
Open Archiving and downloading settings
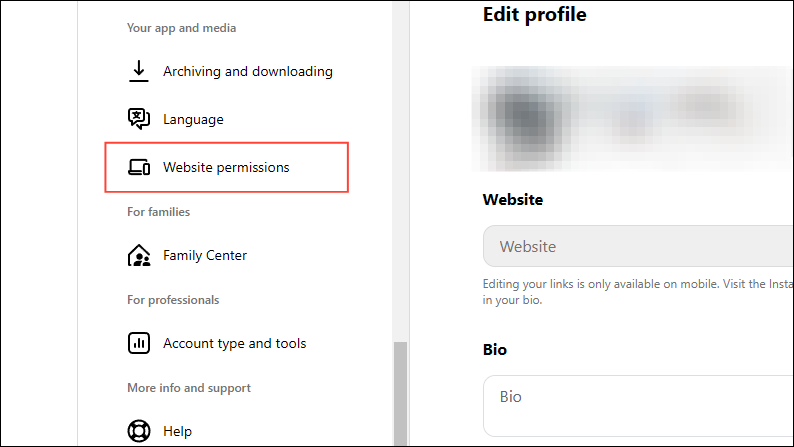(248, 71)
